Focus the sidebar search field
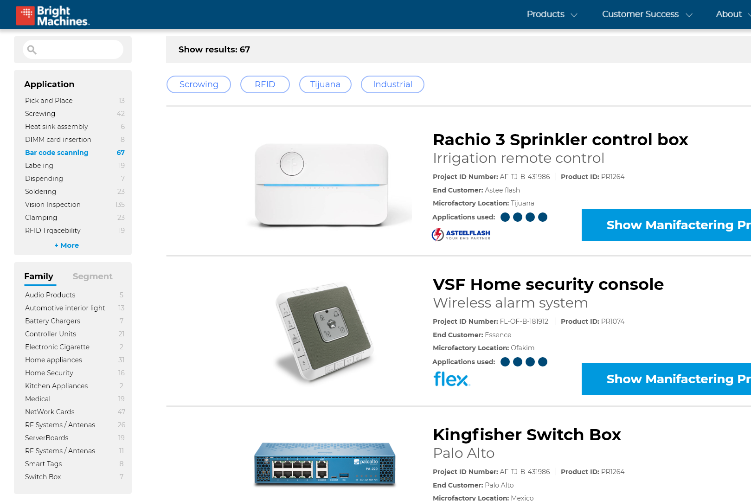Screen dimensions: 751x501 (x=73, y=49)
